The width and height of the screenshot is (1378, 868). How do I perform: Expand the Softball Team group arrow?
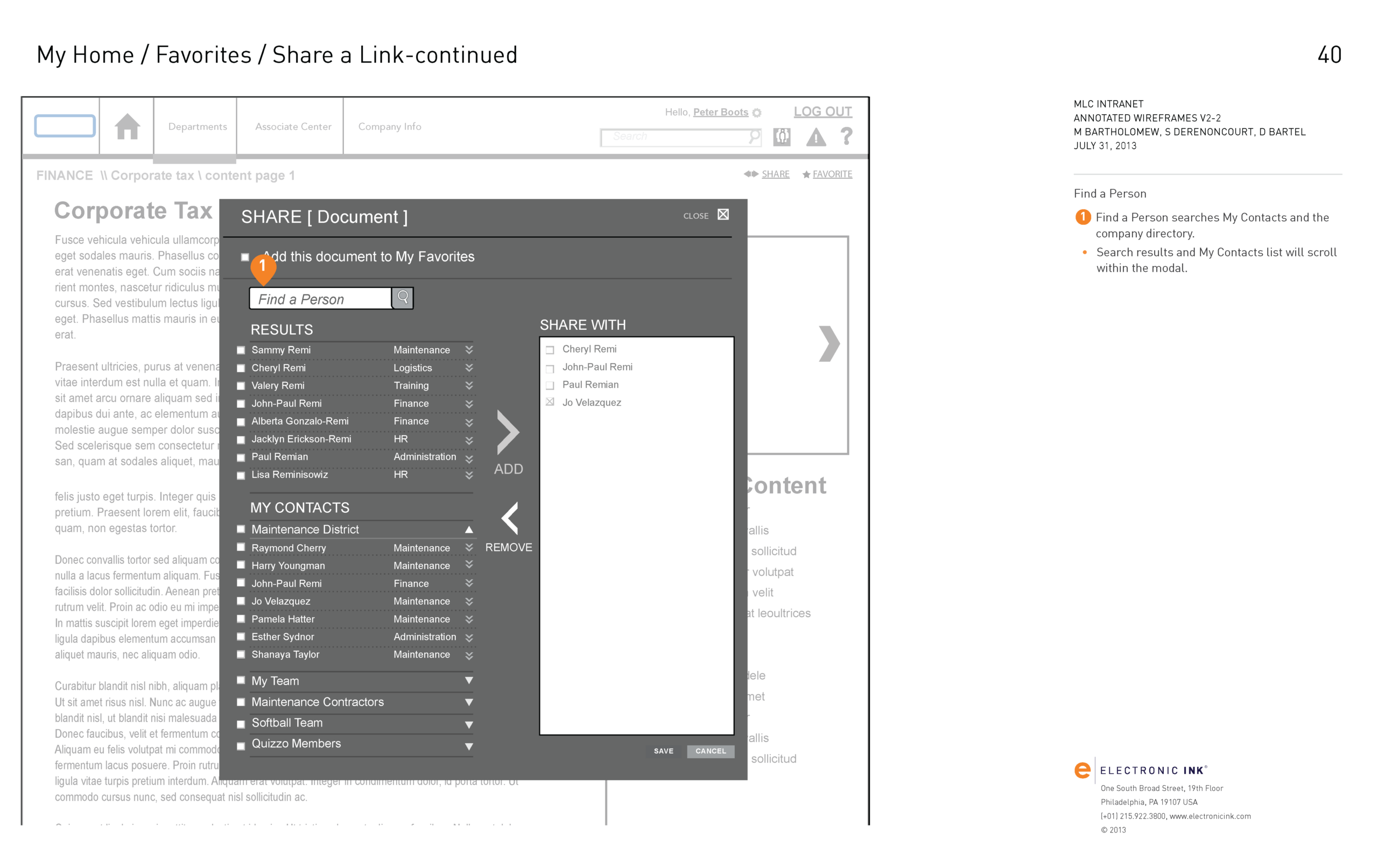pyautogui.click(x=469, y=724)
